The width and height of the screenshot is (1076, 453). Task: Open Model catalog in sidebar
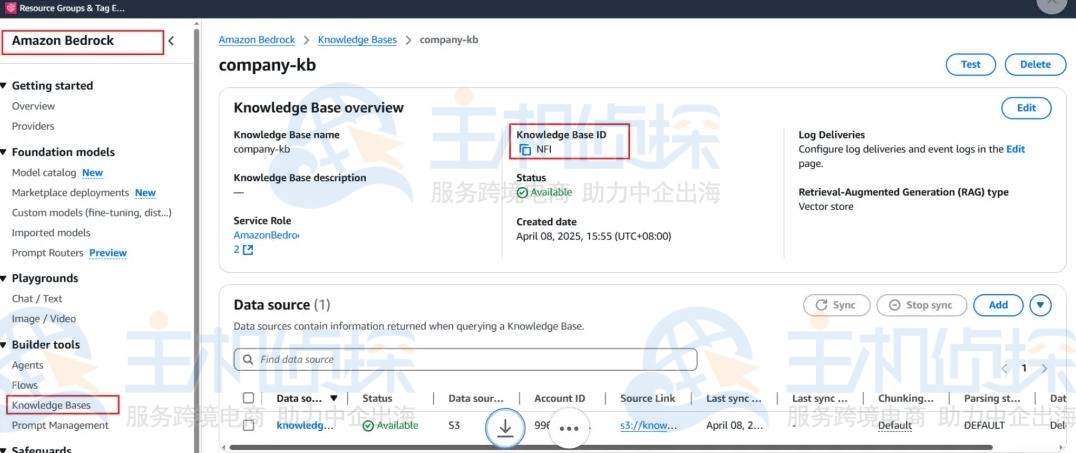(45, 173)
